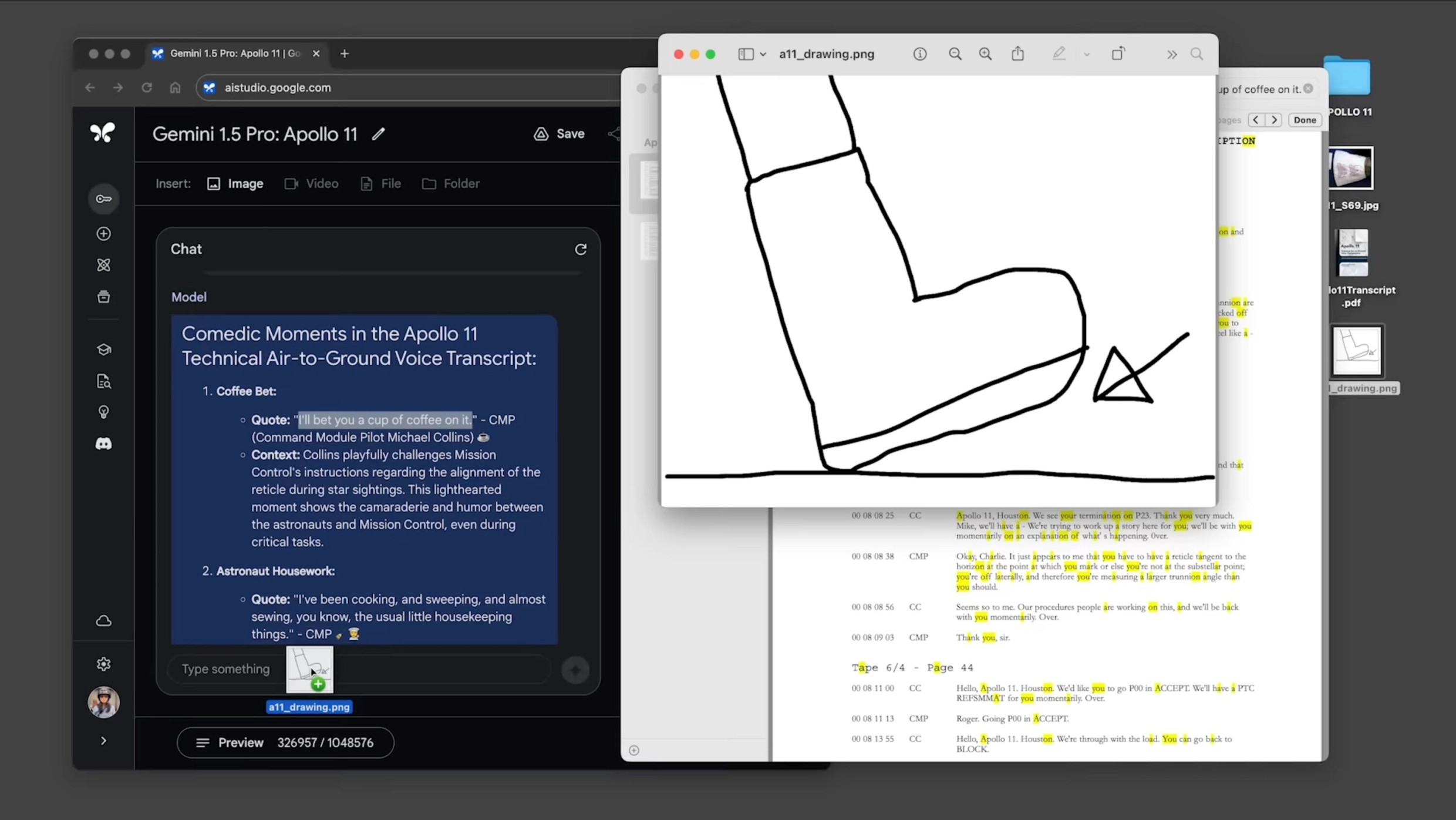
Task: Open the sidebar view options dropdown in Preview
Action: [763, 53]
